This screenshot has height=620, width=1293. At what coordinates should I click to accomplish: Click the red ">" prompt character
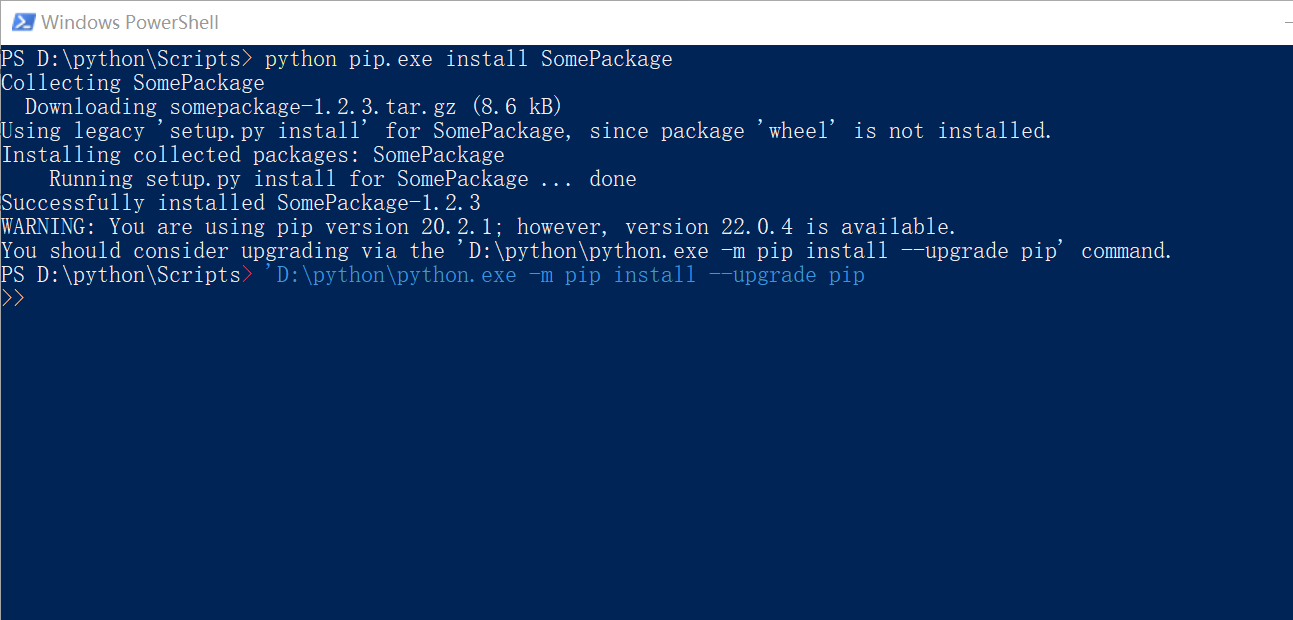click(245, 274)
